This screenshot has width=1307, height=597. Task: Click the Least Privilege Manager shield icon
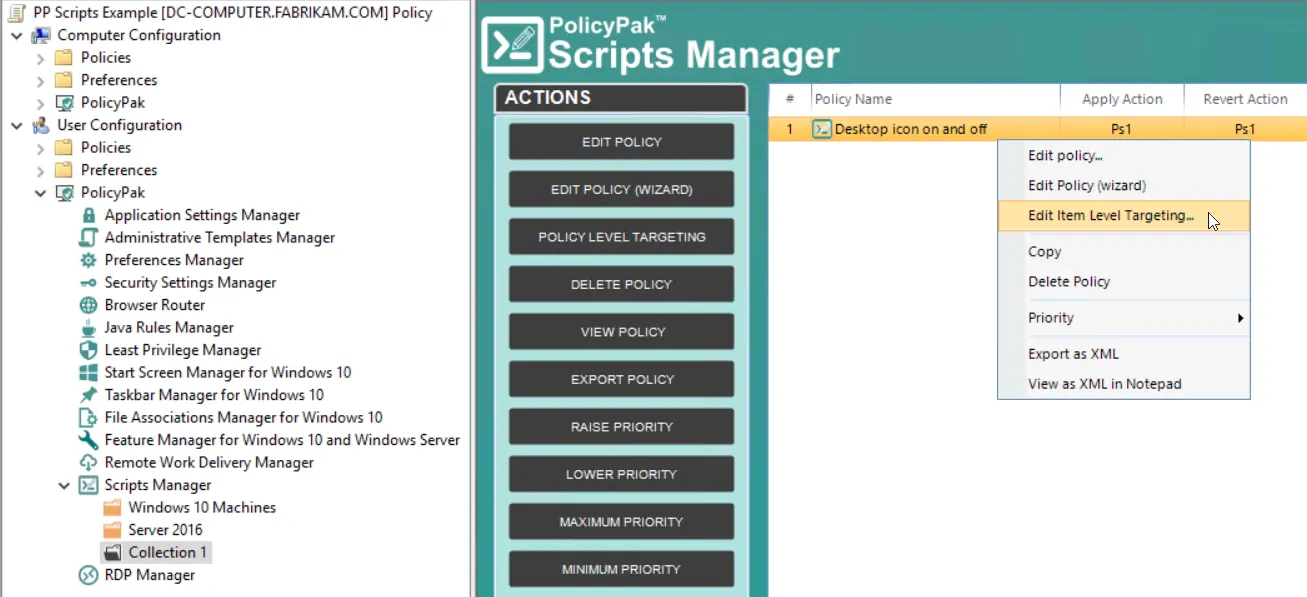pyautogui.click(x=88, y=350)
